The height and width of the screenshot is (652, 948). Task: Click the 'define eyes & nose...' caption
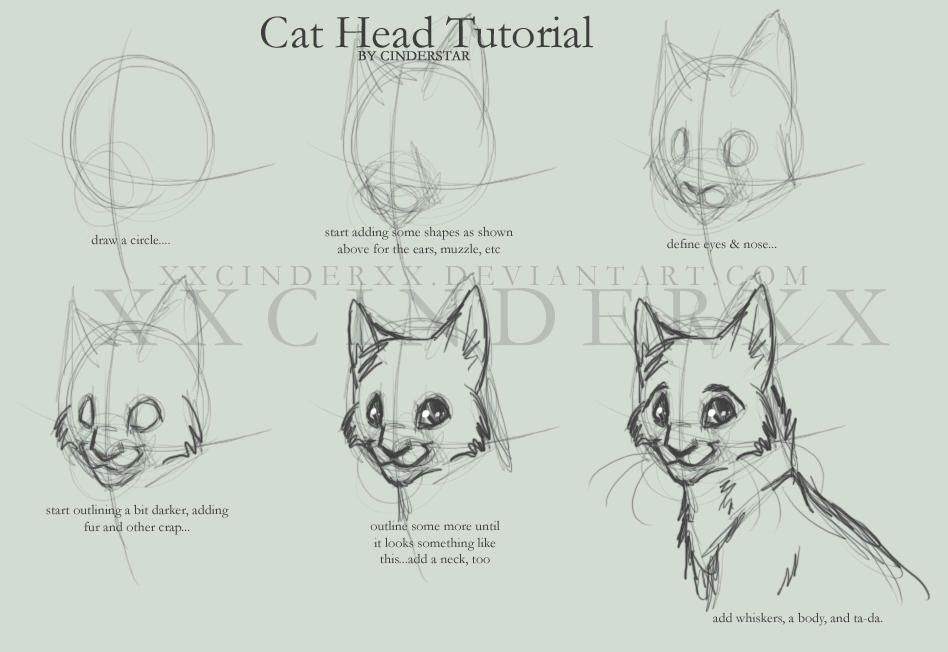click(x=721, y=244)
